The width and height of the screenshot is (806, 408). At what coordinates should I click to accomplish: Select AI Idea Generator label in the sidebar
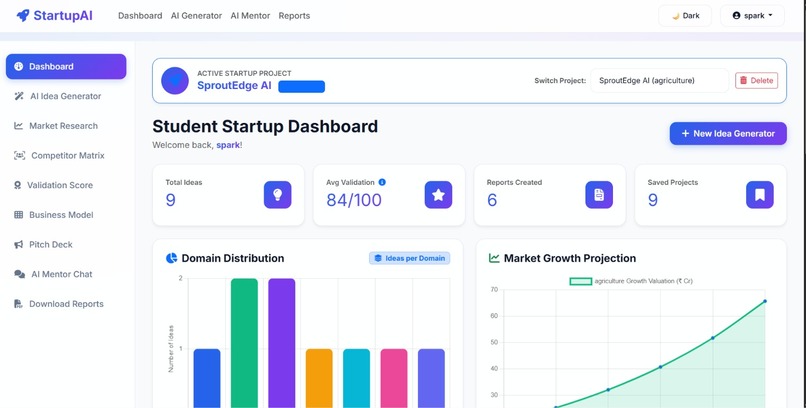click(x=66, y=96)
